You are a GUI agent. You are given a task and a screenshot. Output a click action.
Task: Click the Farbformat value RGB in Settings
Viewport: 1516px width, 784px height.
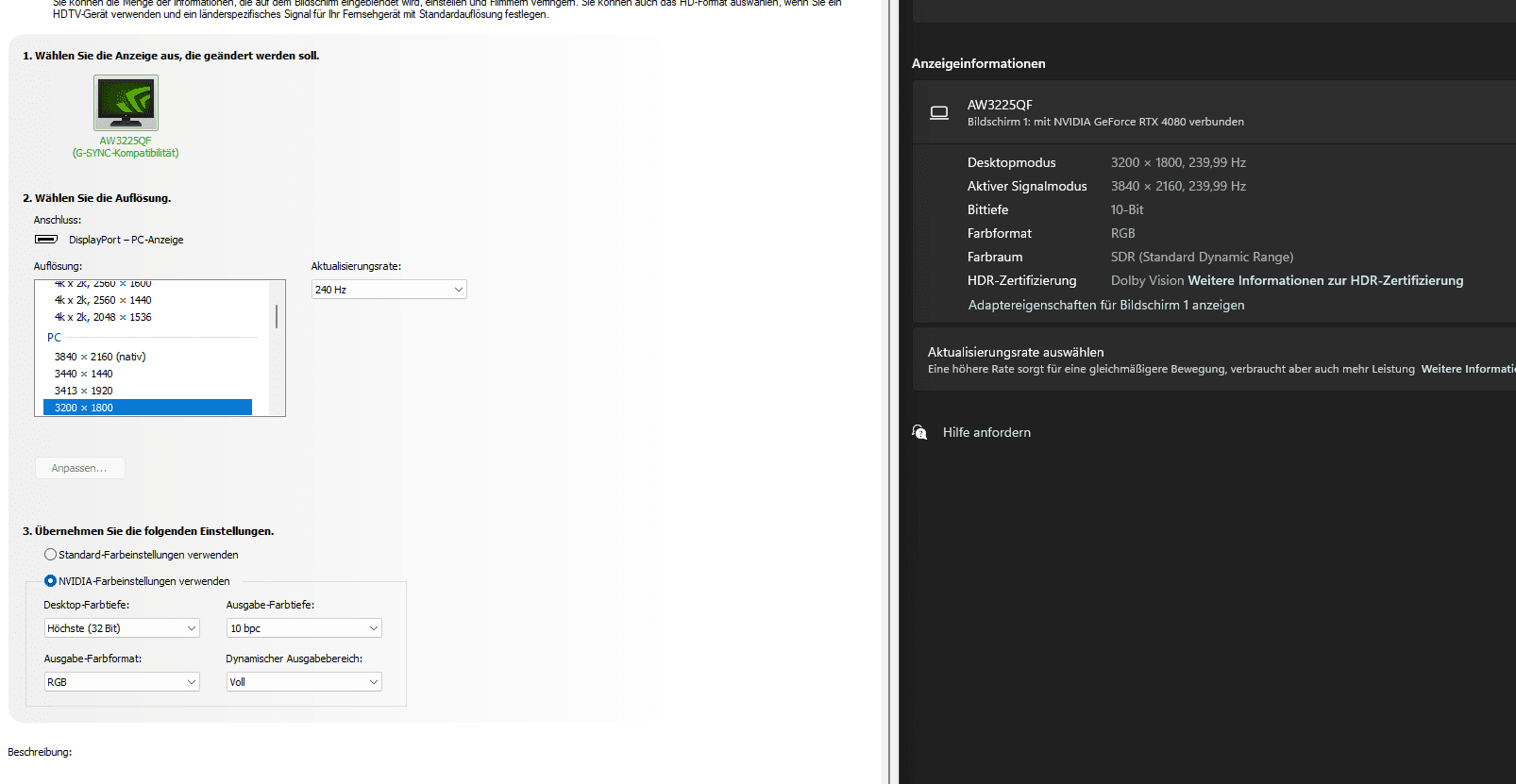tap(1122, 233)
